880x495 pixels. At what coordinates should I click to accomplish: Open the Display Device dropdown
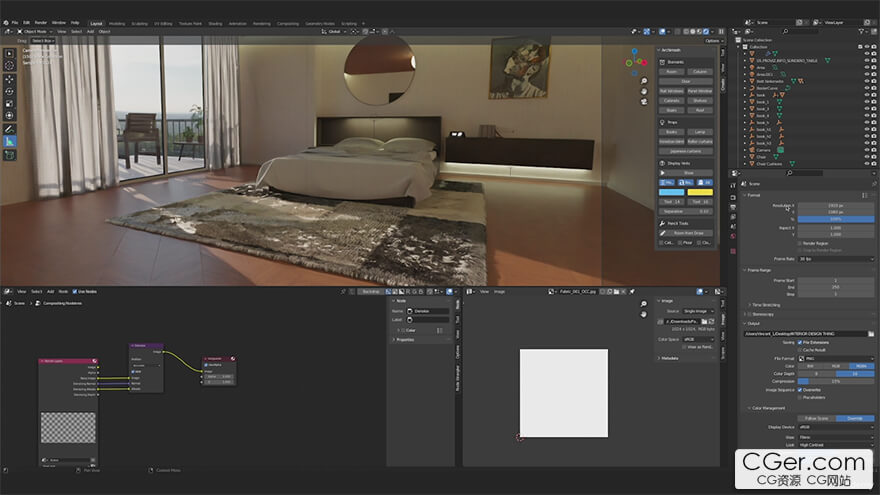tap(836, 427)
